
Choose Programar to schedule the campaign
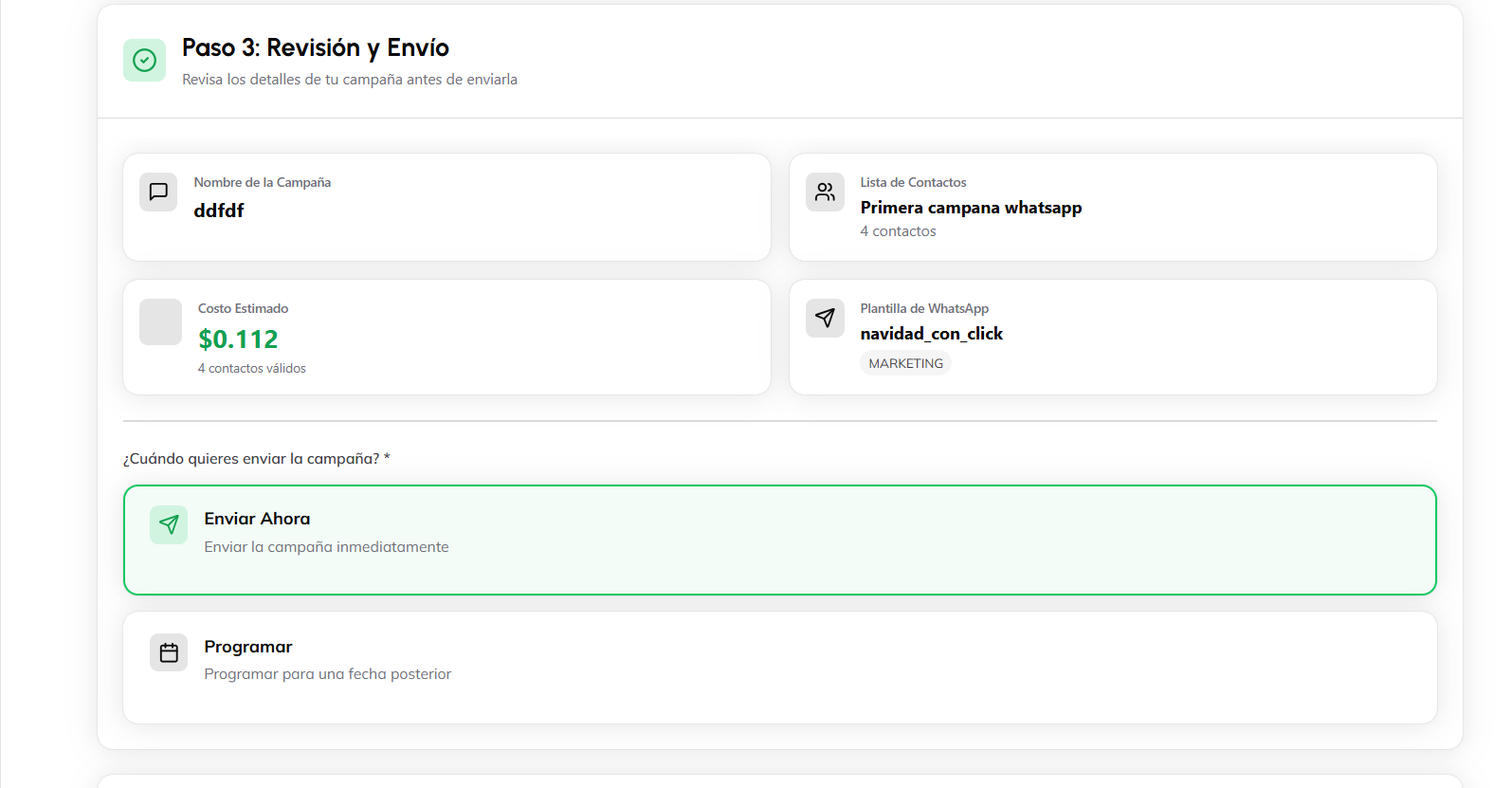pos(779,668)
